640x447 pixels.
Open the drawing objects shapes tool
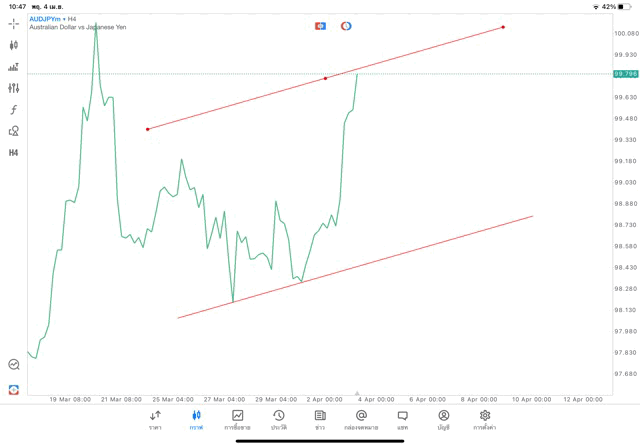coord(14,131)
